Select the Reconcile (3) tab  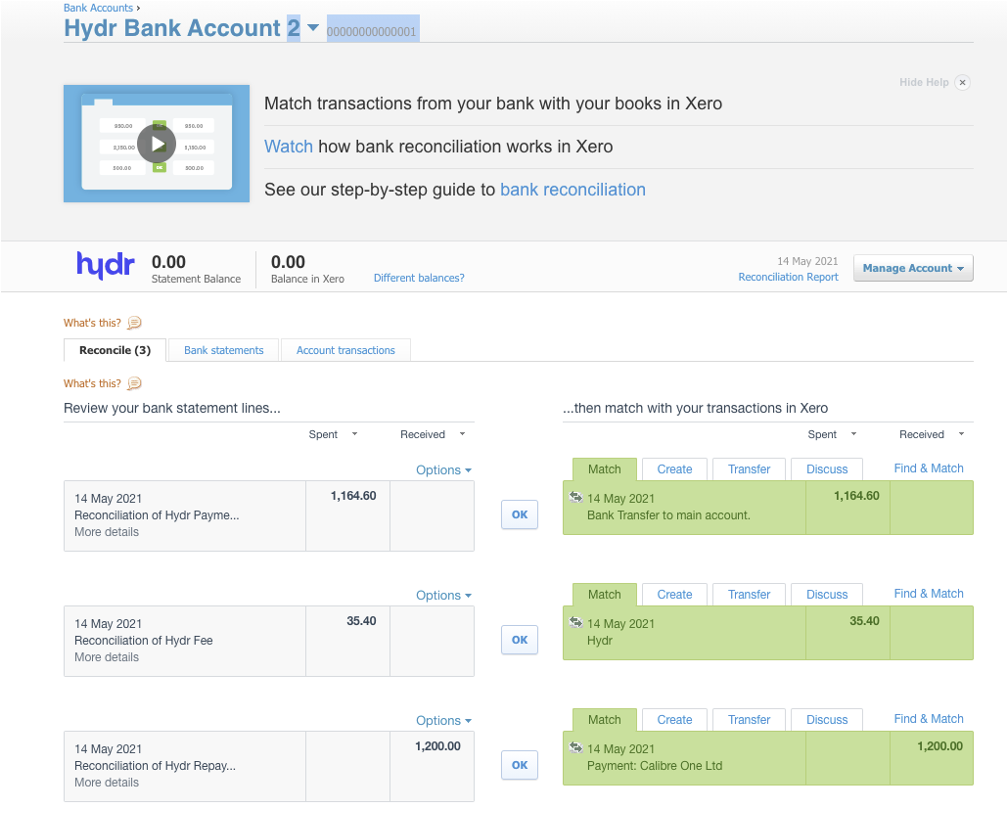(x=115, y=350)
